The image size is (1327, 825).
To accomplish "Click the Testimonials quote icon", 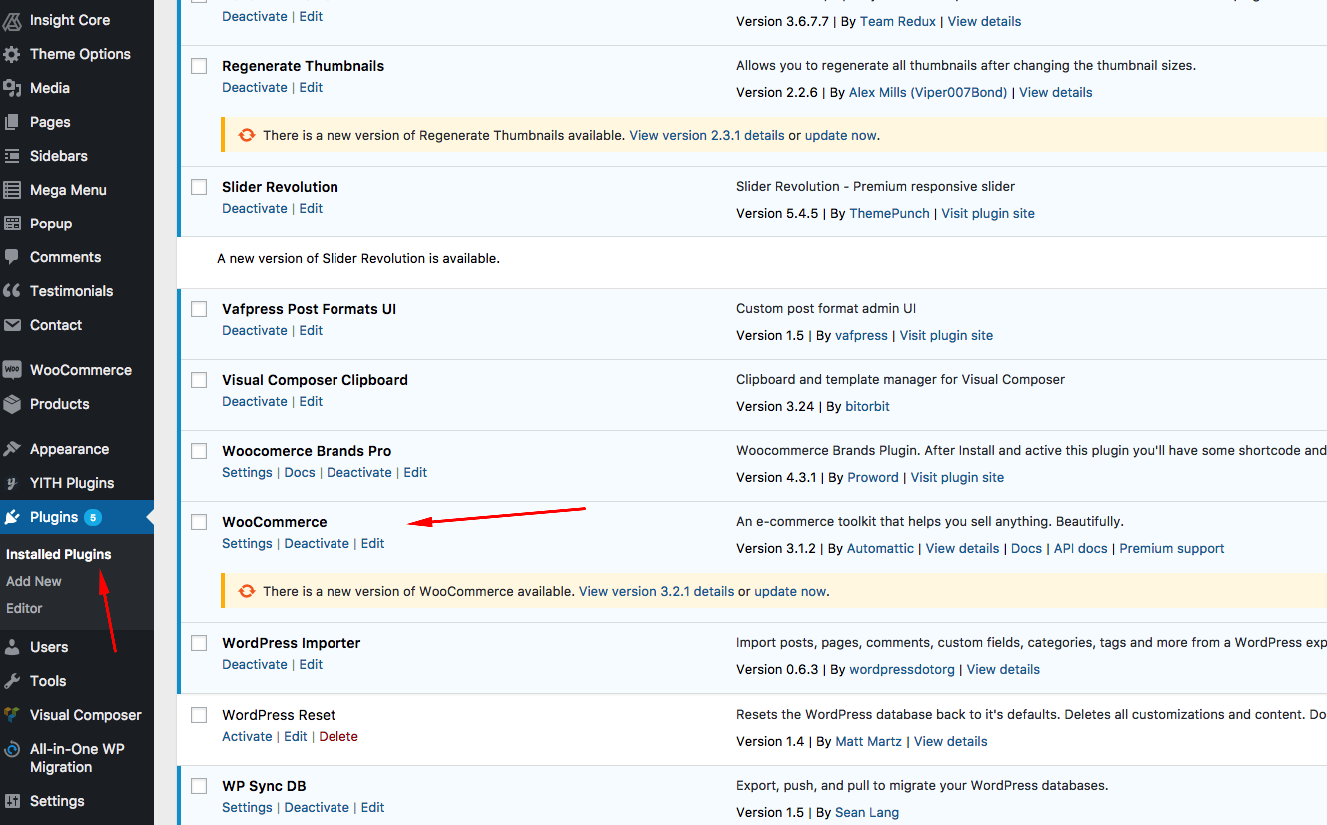I will 12,291.
